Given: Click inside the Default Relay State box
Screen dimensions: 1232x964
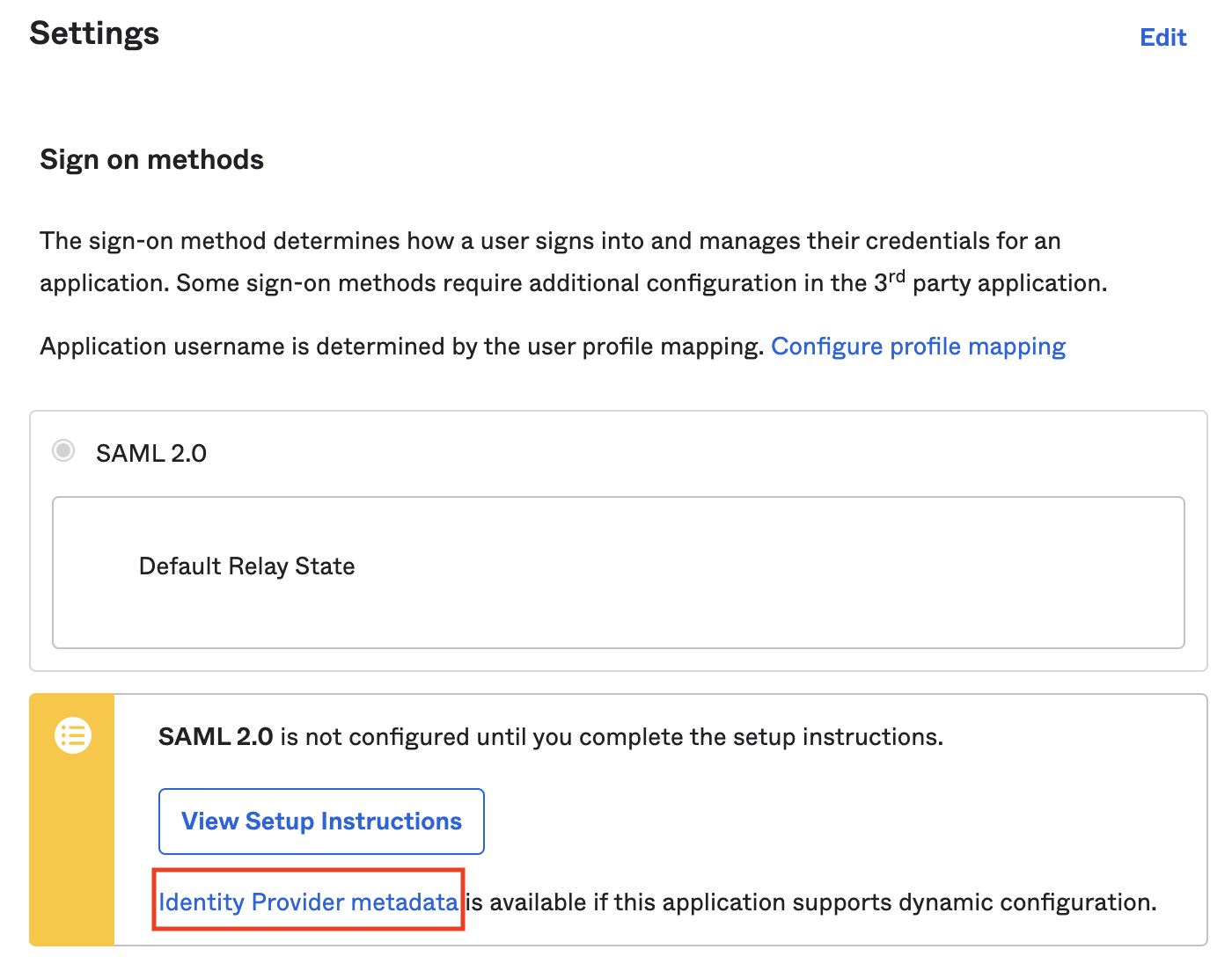Looking at the screenshot, I should click(618, 573).
